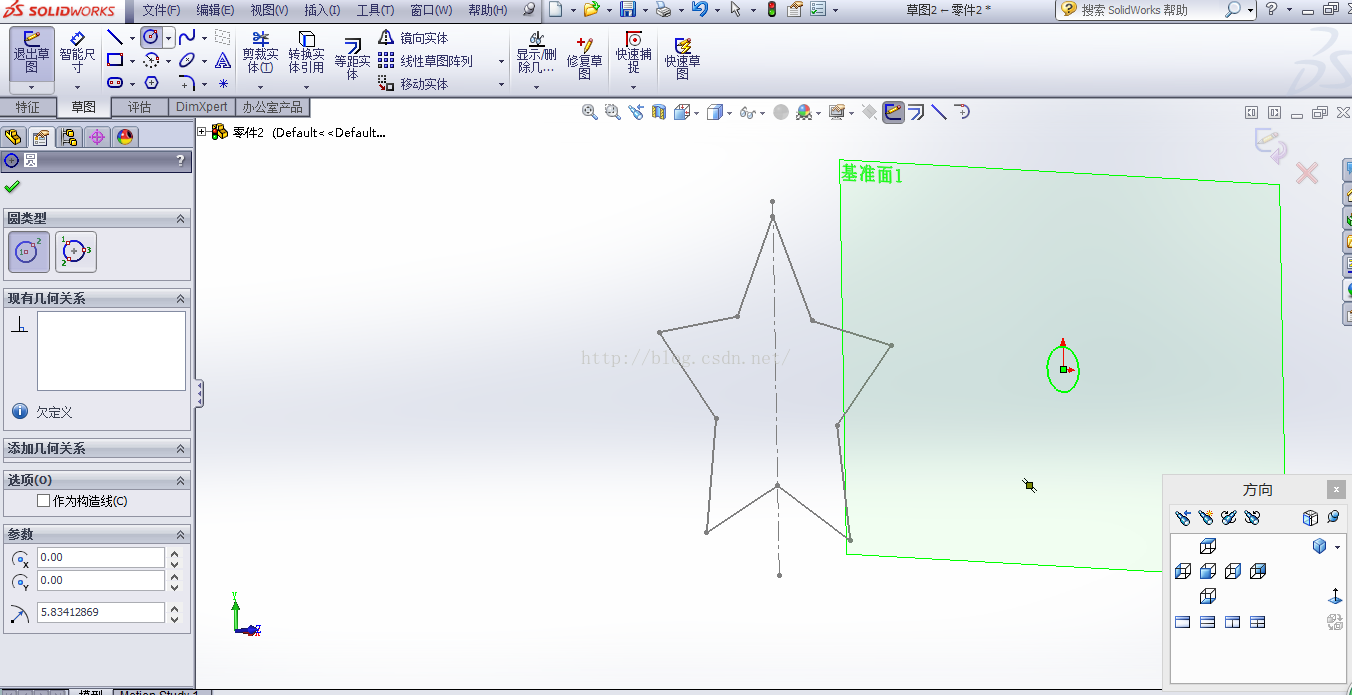Click the Section View icon

[659, 112]
